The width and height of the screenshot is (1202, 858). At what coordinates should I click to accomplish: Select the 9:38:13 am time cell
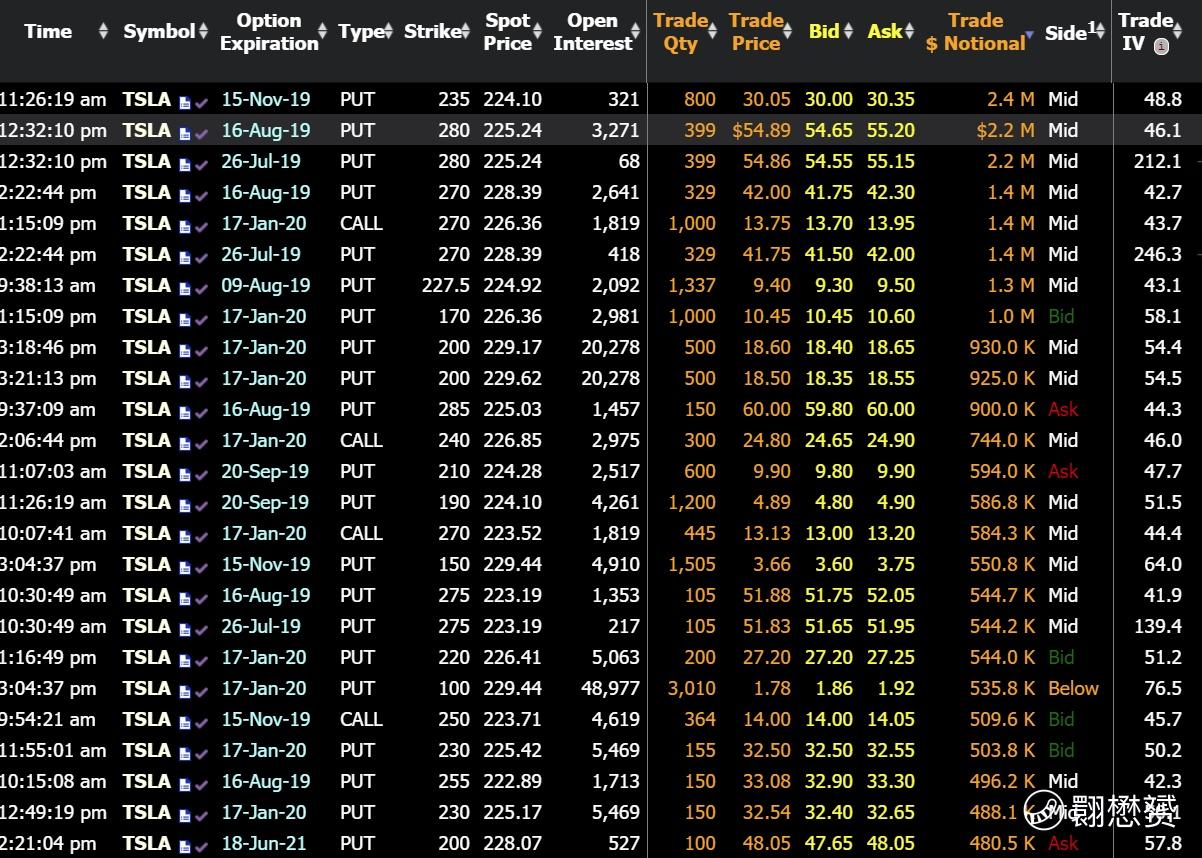point(48,285)
